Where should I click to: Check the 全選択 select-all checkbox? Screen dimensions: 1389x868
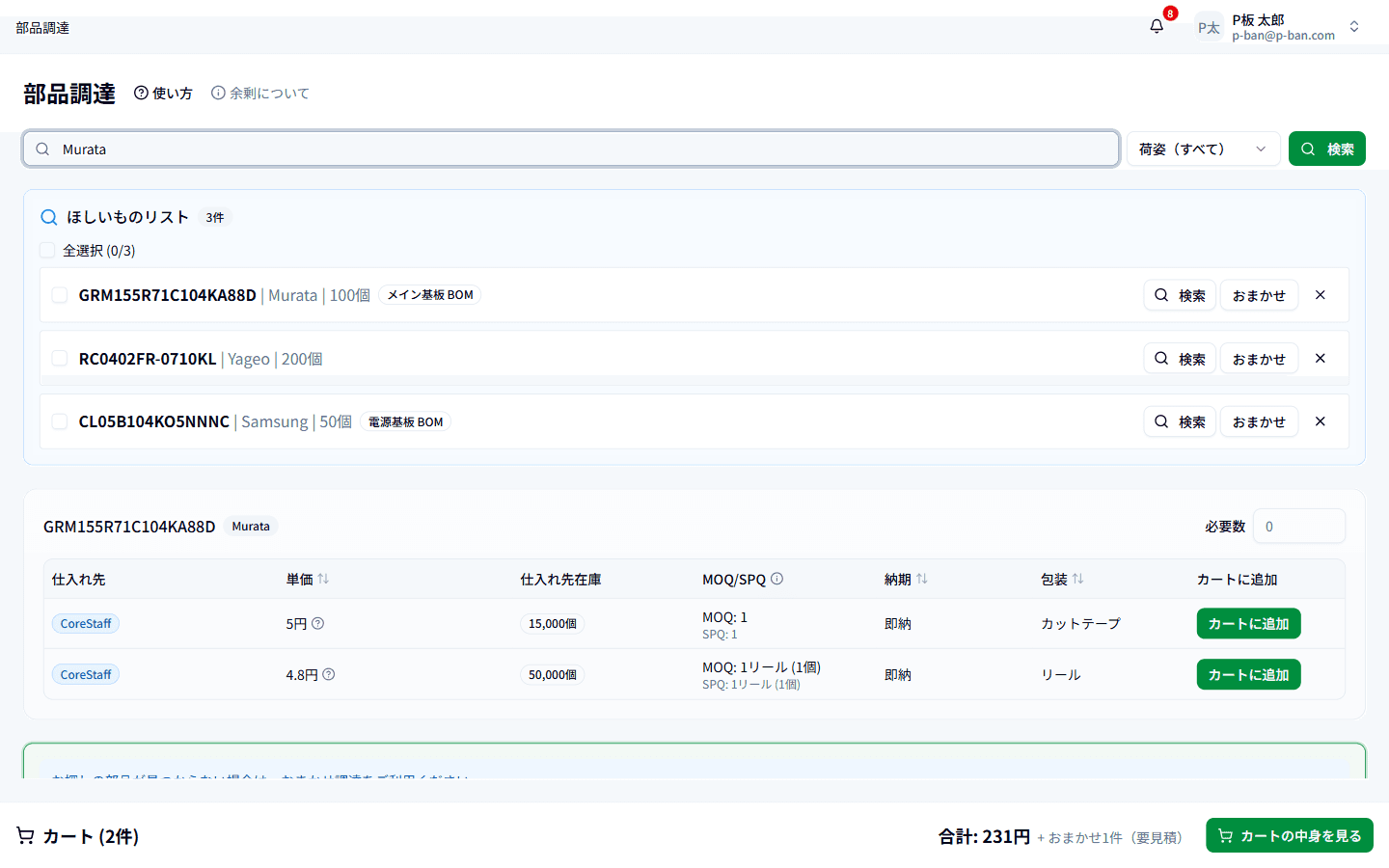pos(47,250)
